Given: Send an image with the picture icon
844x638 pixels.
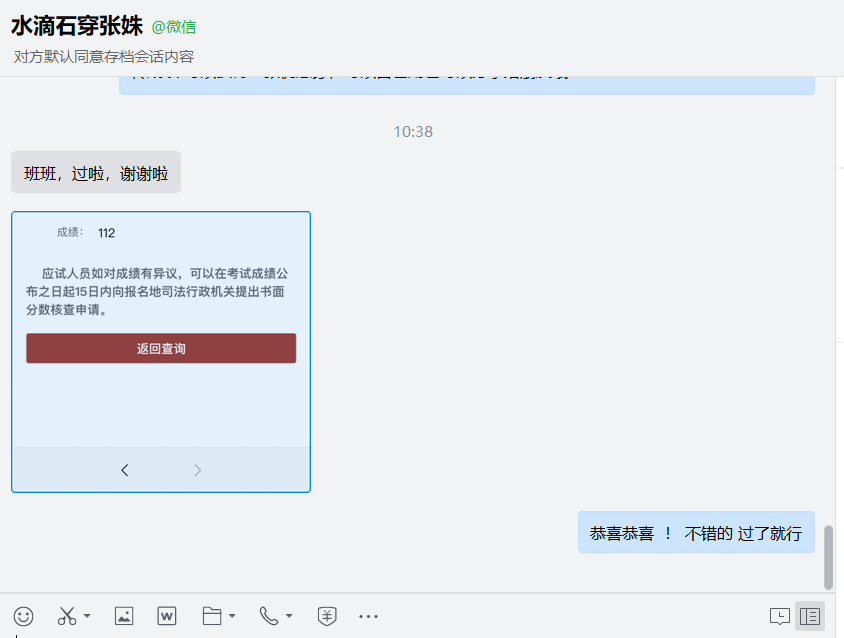Looking at the screenshot, I should pos(124,616).
